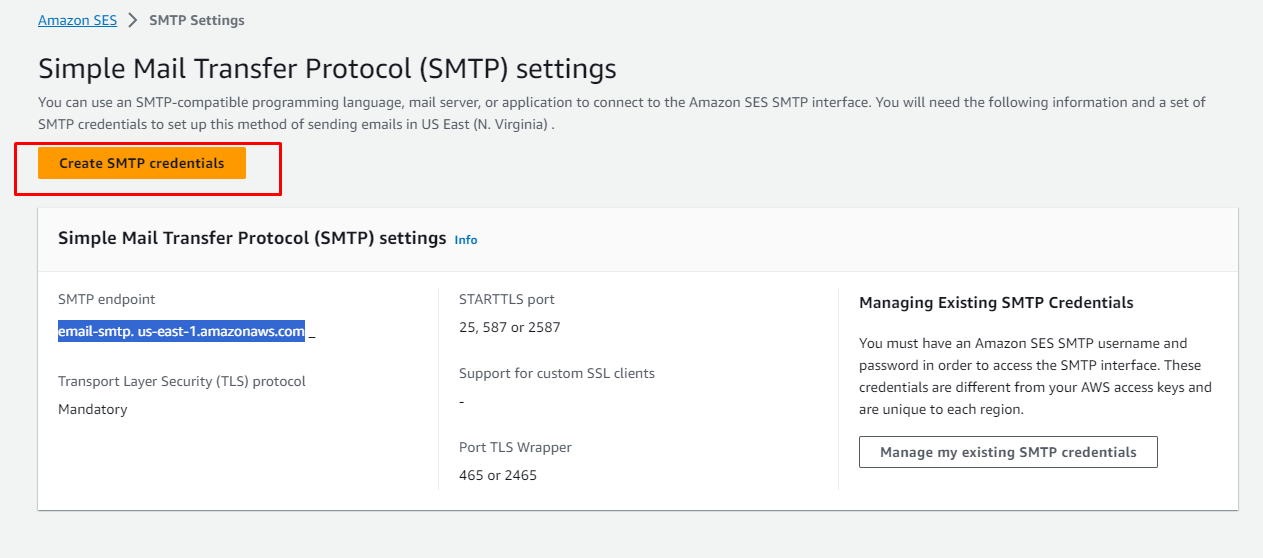The image size is (1263, 558).
Task: Click the Transport Layer Security protocol label
Action: pyautogui.click(x=181, y=381)
